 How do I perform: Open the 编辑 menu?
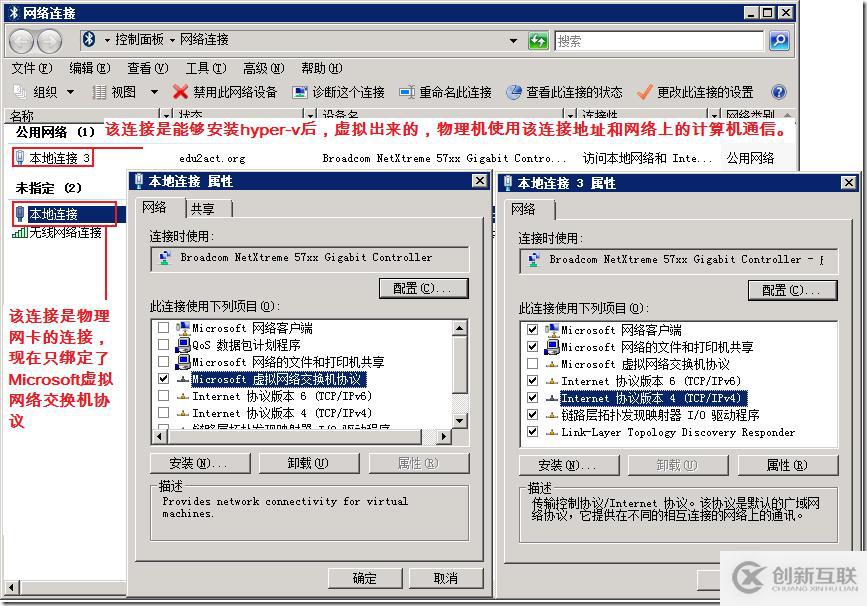[90, 68]
